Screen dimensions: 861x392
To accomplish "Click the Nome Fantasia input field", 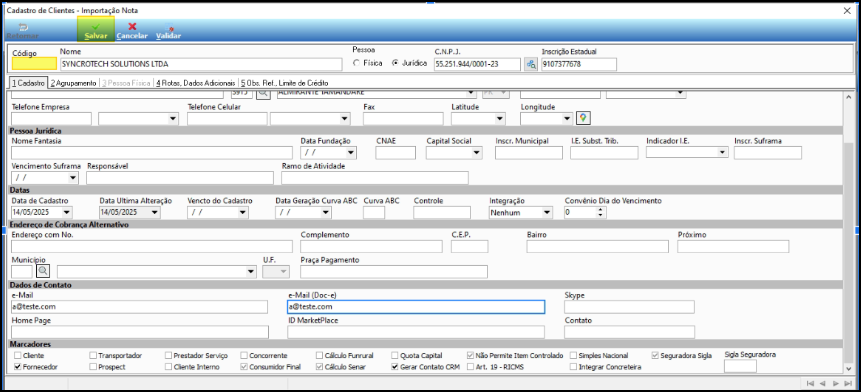I will coord(152,153).
